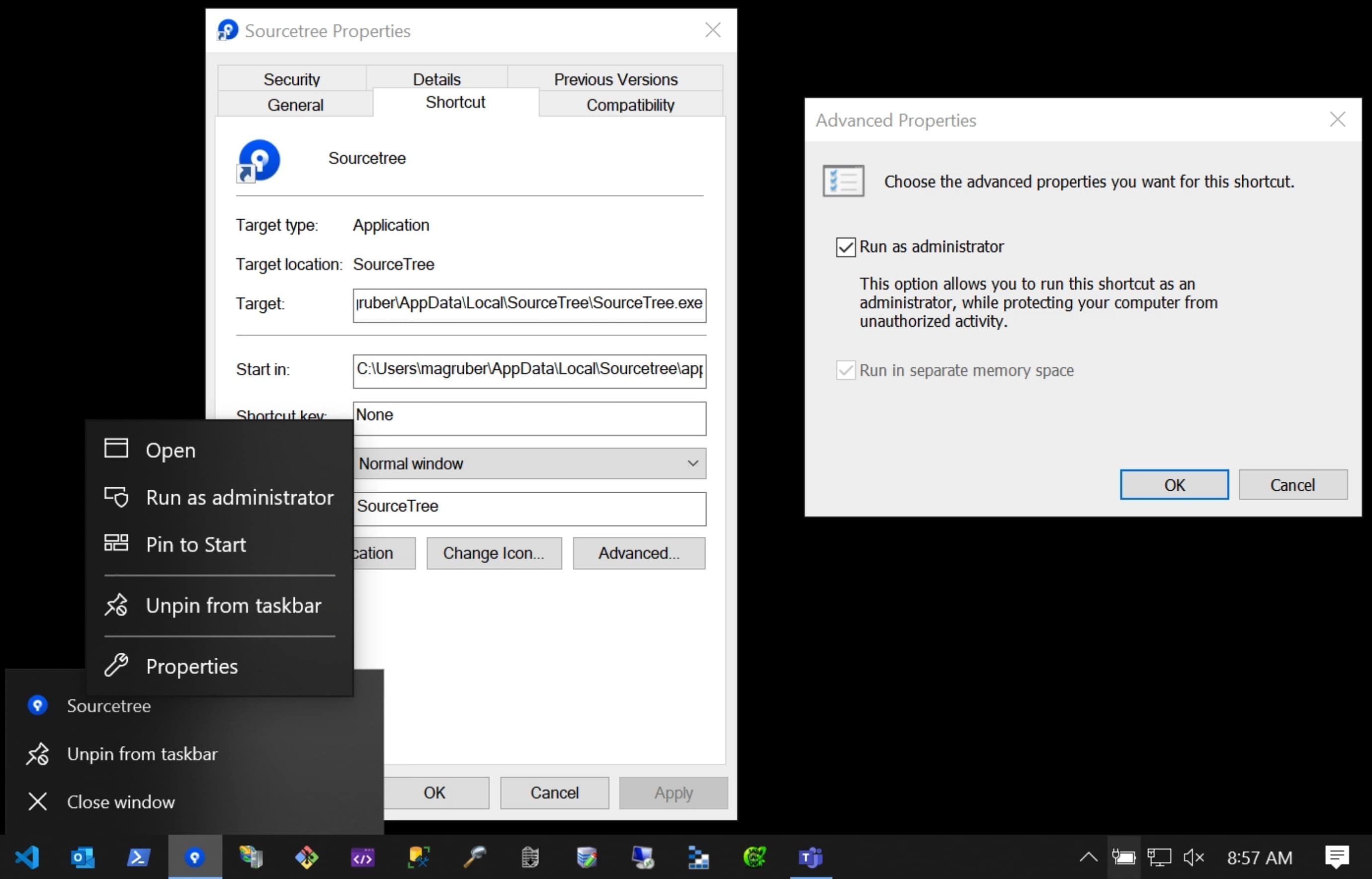Screen dimensions: 1372x879
Task: Uncheck Run as administrator checkbox
Action: pyautogui.click(x=845, y=247)
